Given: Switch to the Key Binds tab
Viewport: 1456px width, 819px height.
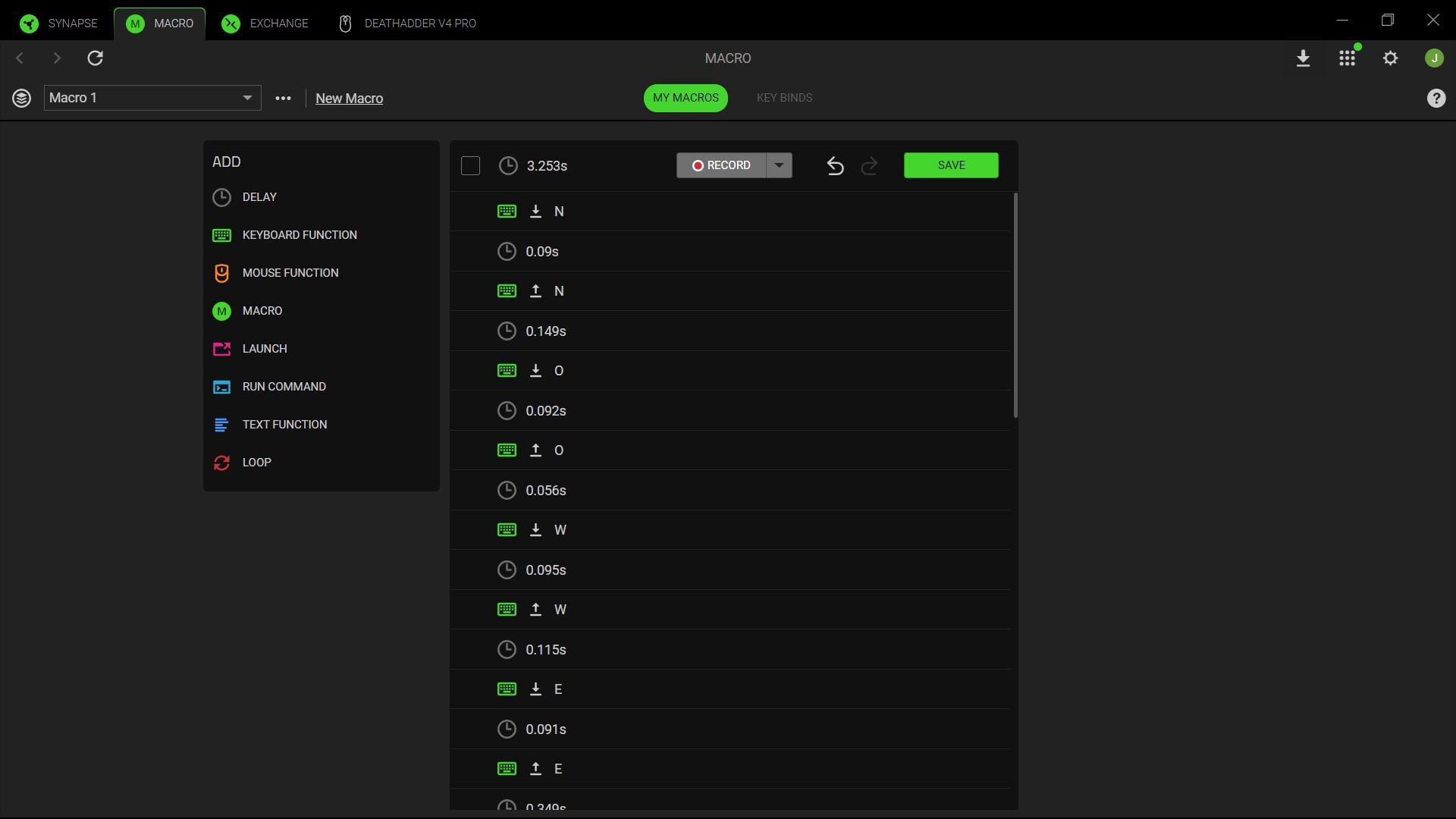Looking at the screenshot, I should (784, 98).
